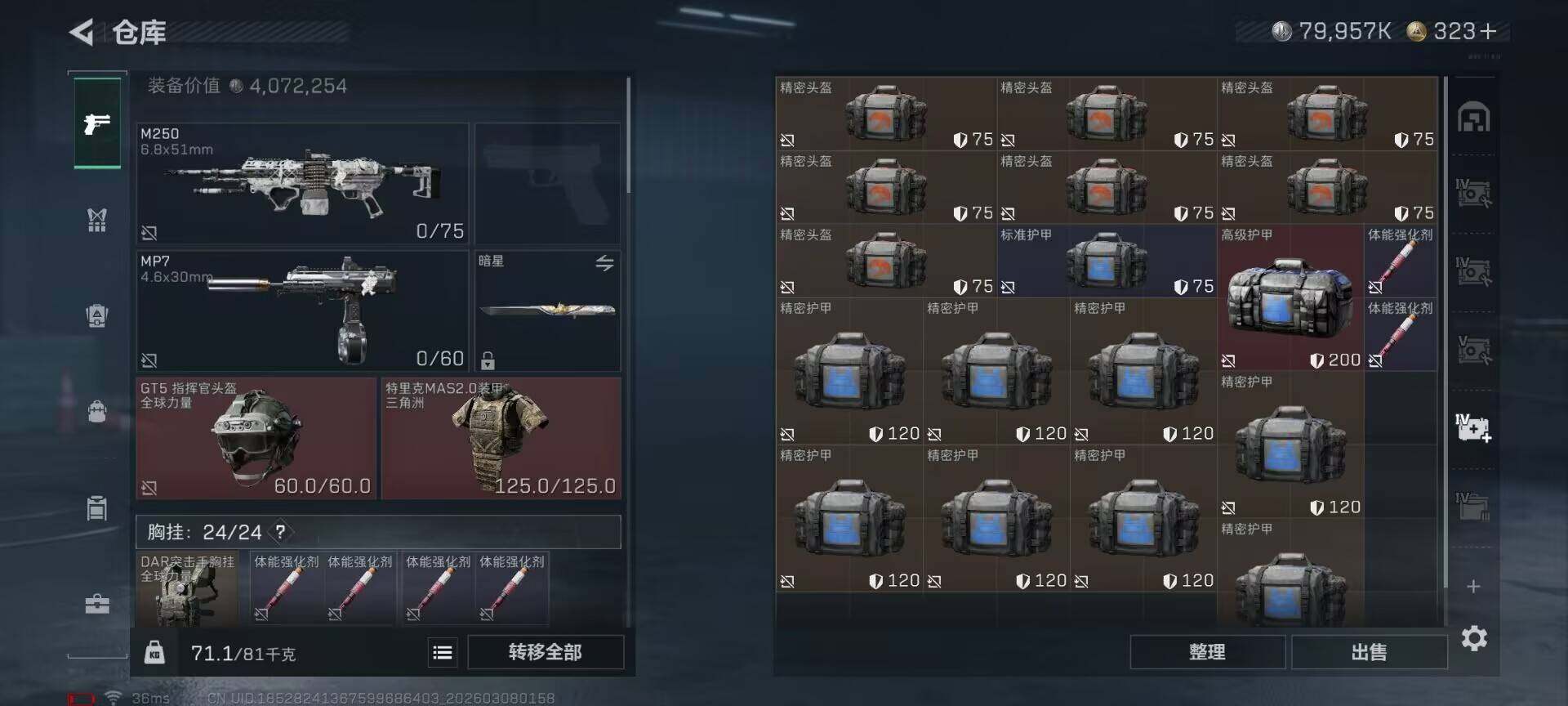Add currency via plus beside 323
Screen dimensions: 1568x706
(x=1488, y=31)
